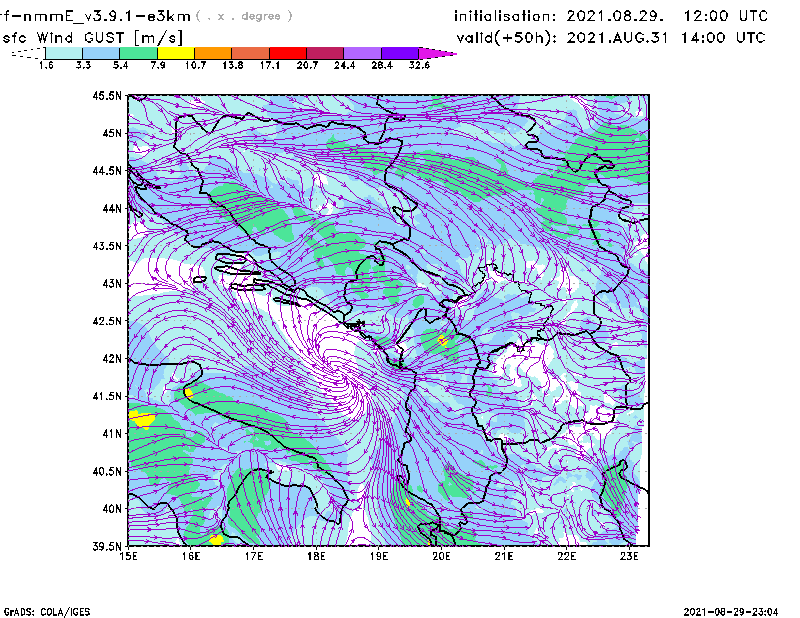Click the timestamp '2021-08-29-23:04'
The image size is (800, 618).
[731, 612]
